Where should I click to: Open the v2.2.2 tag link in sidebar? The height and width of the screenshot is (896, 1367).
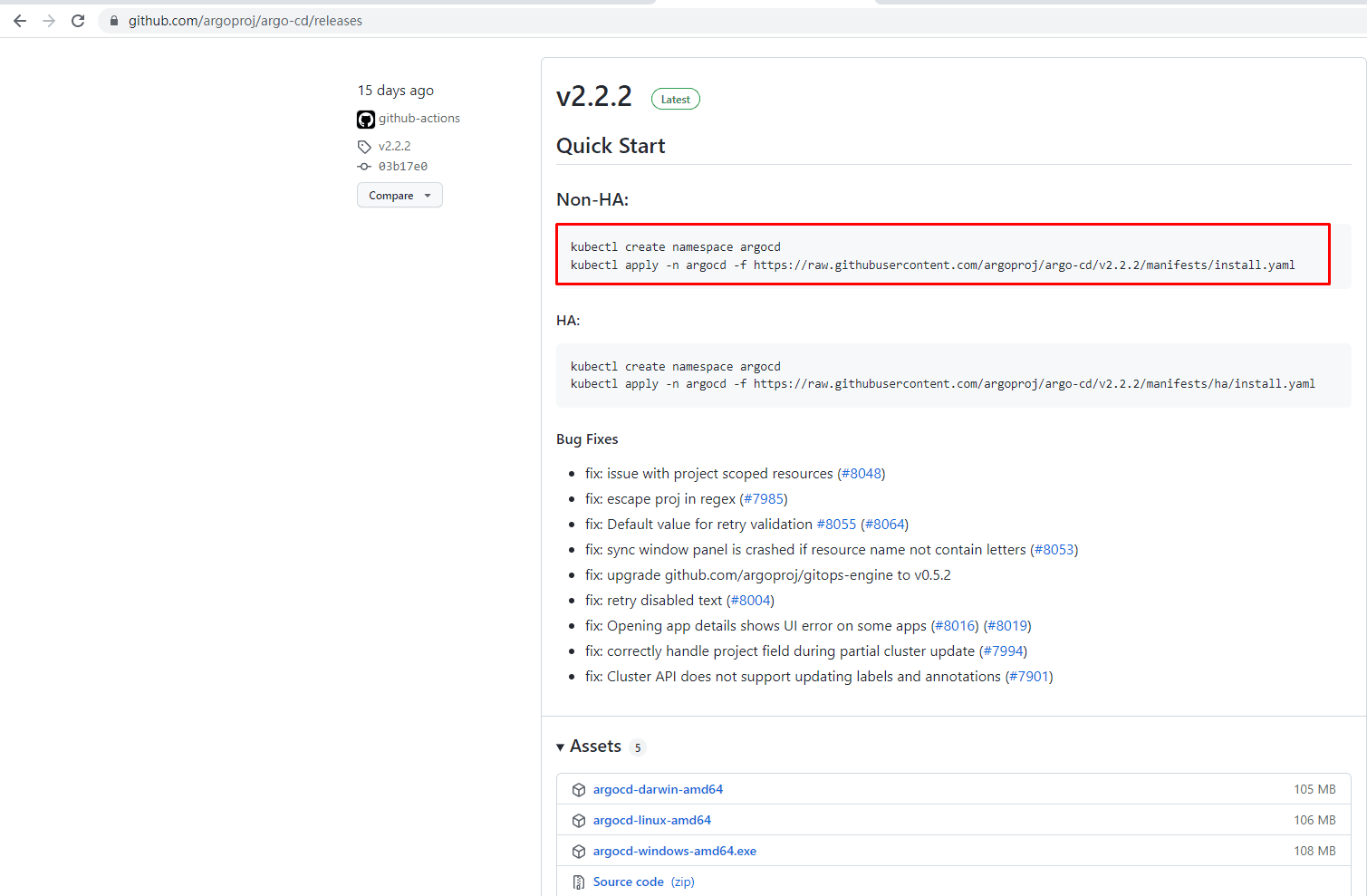pos(394,146)
